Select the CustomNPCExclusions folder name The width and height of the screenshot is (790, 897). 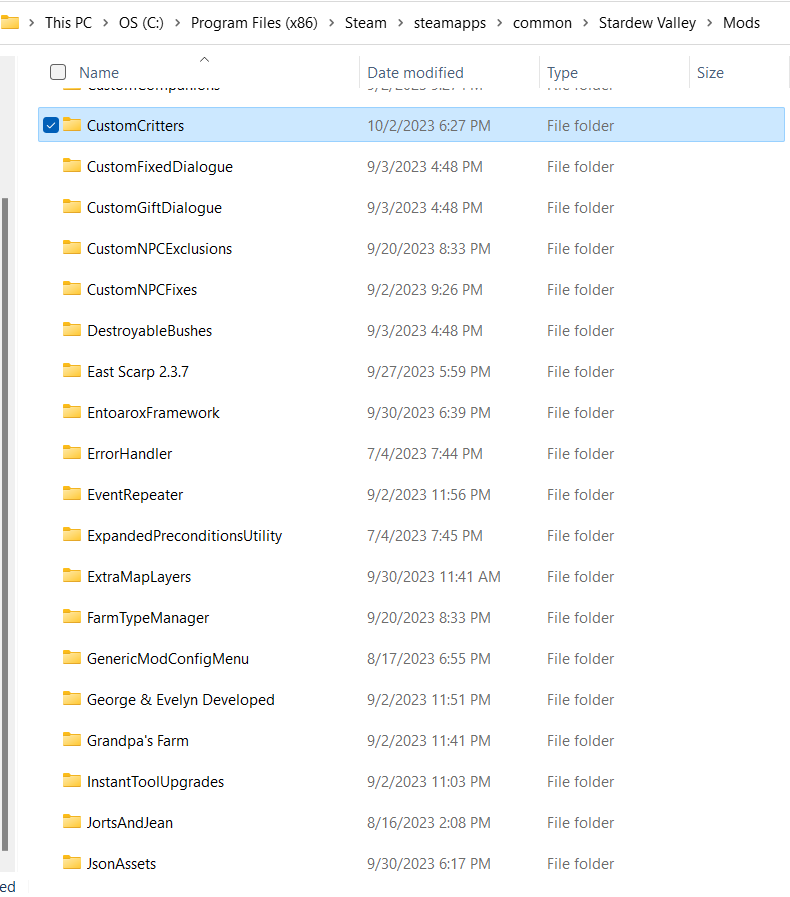pos(159,249)
